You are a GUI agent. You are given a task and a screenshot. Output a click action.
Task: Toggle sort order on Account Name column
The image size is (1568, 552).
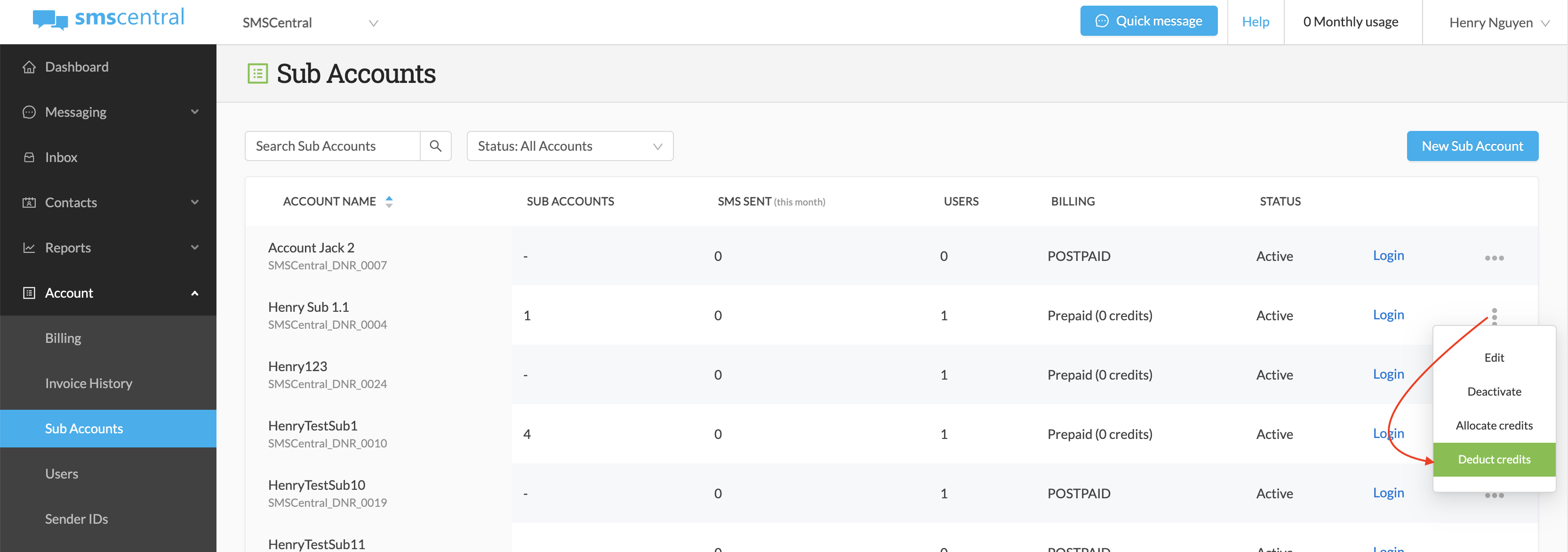click(389, 201)
